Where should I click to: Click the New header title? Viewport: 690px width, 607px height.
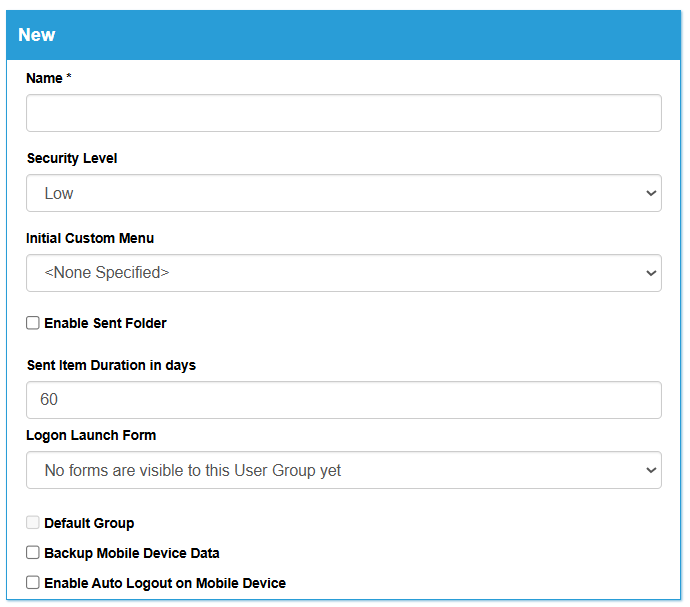(37, 35)
